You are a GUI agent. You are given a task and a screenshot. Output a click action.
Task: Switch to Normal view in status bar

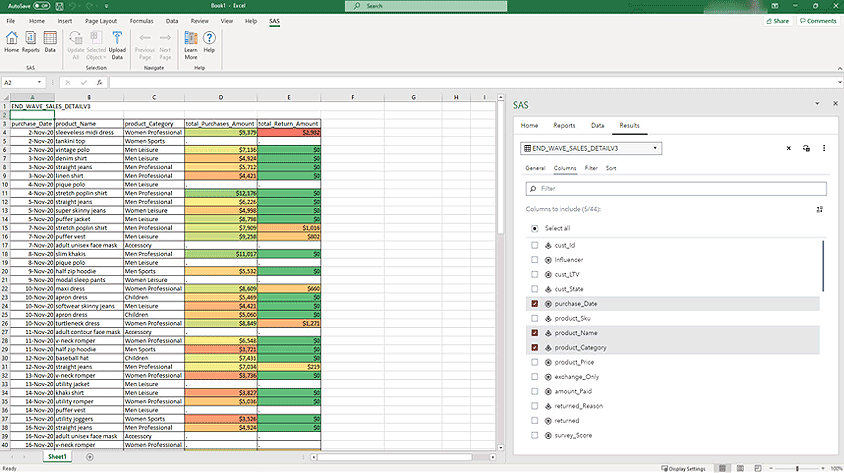722,468
